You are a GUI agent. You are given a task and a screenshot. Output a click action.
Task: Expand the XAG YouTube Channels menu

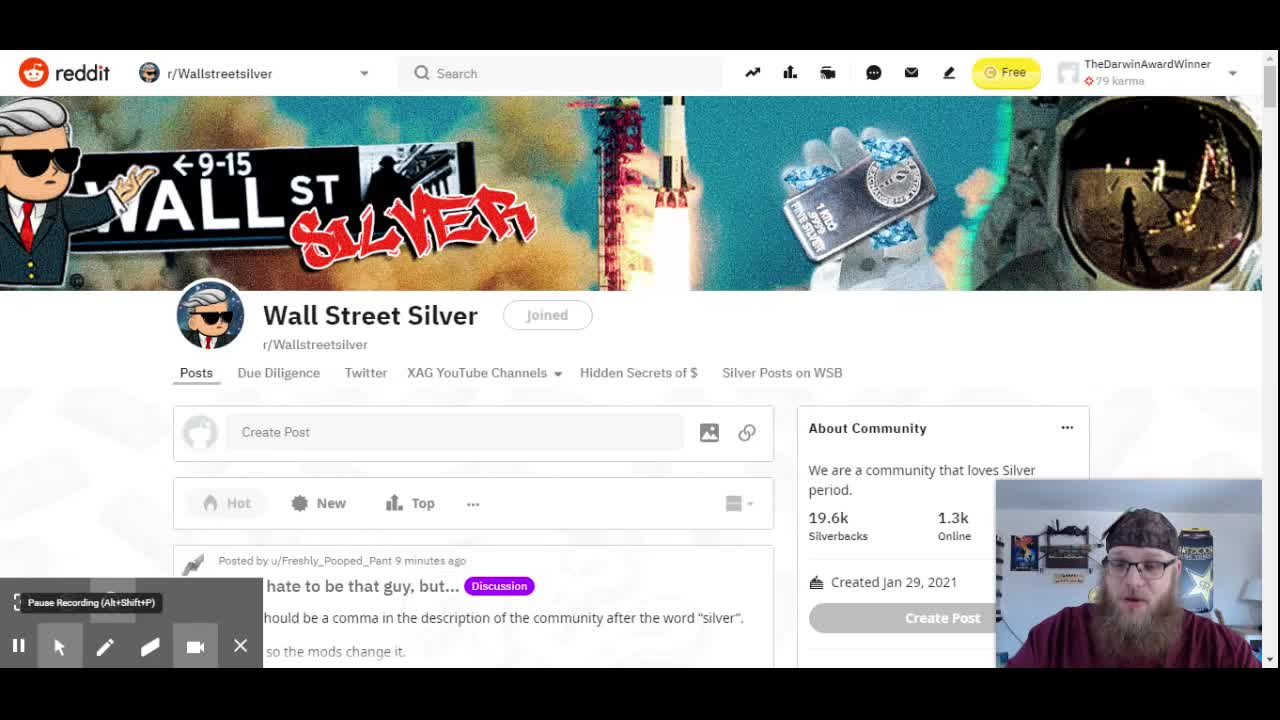pos(484,373)
